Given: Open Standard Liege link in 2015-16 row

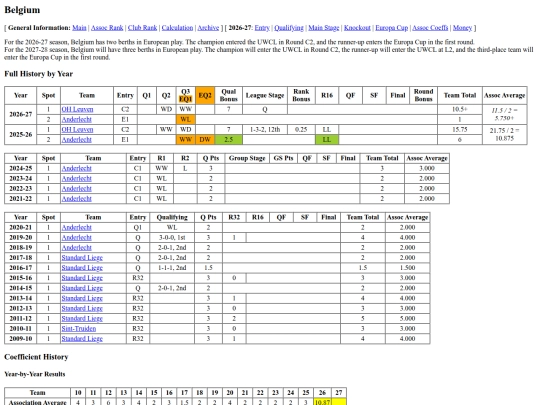Looking at the screenshot, I should (82, 278).
